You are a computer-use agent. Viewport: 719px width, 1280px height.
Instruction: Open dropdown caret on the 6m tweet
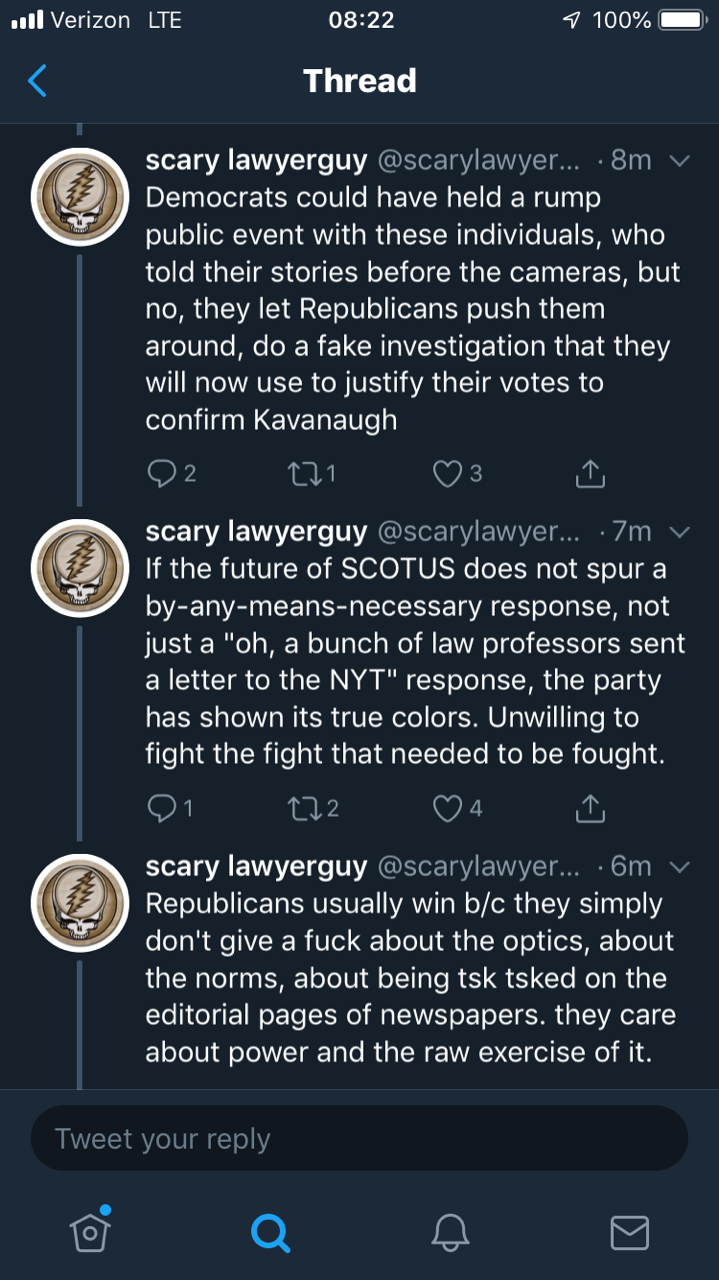coord(679,866)
